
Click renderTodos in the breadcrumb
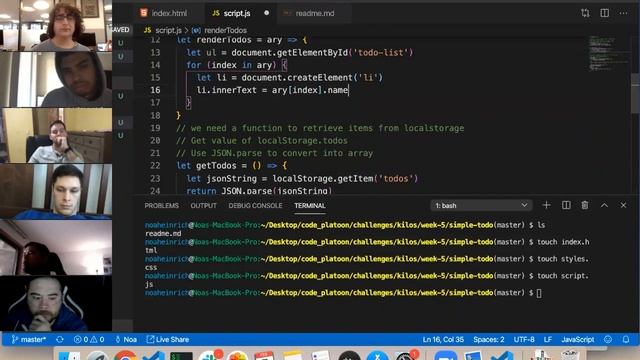[225, 30]
